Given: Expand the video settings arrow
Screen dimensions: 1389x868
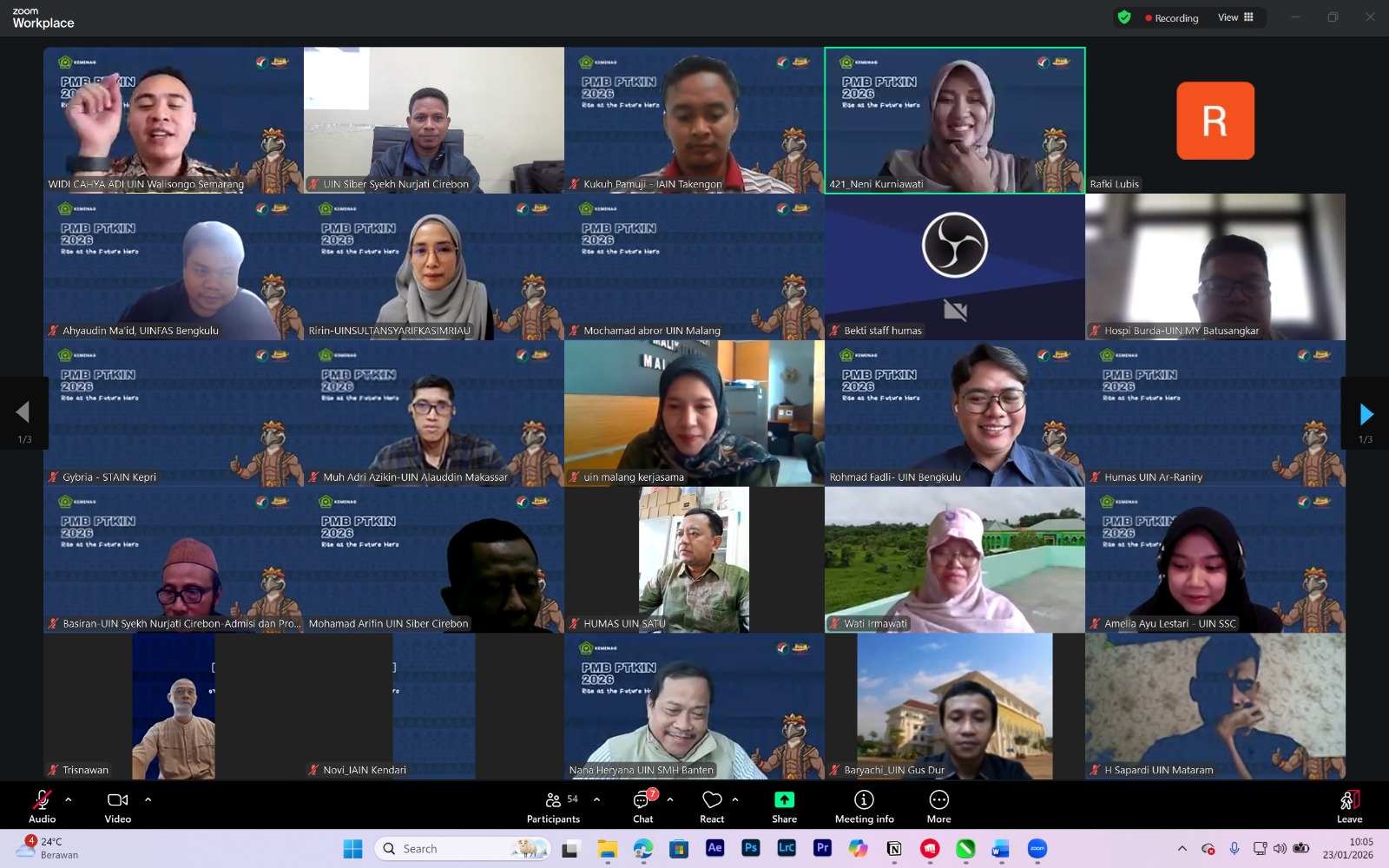Looking at the screenshot, I should (148, 799).
